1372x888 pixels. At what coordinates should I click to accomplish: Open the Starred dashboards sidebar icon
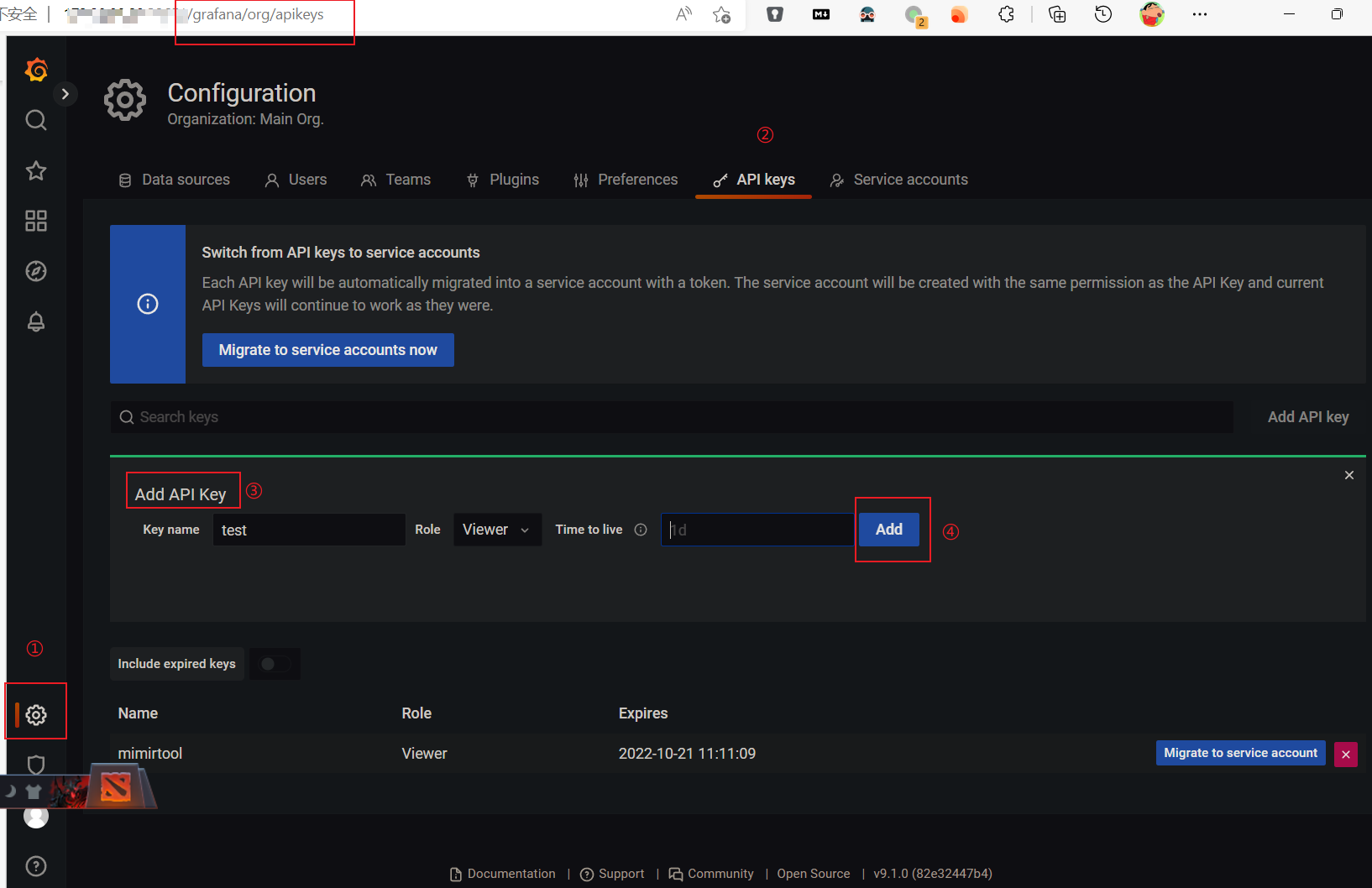click(x=35, y=170)
